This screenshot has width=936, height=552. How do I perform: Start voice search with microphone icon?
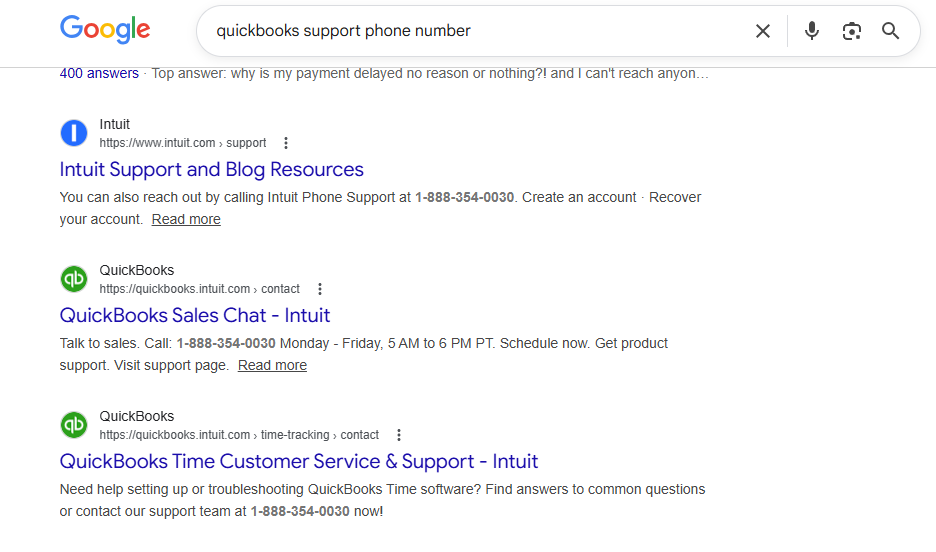tap(812, 31)
